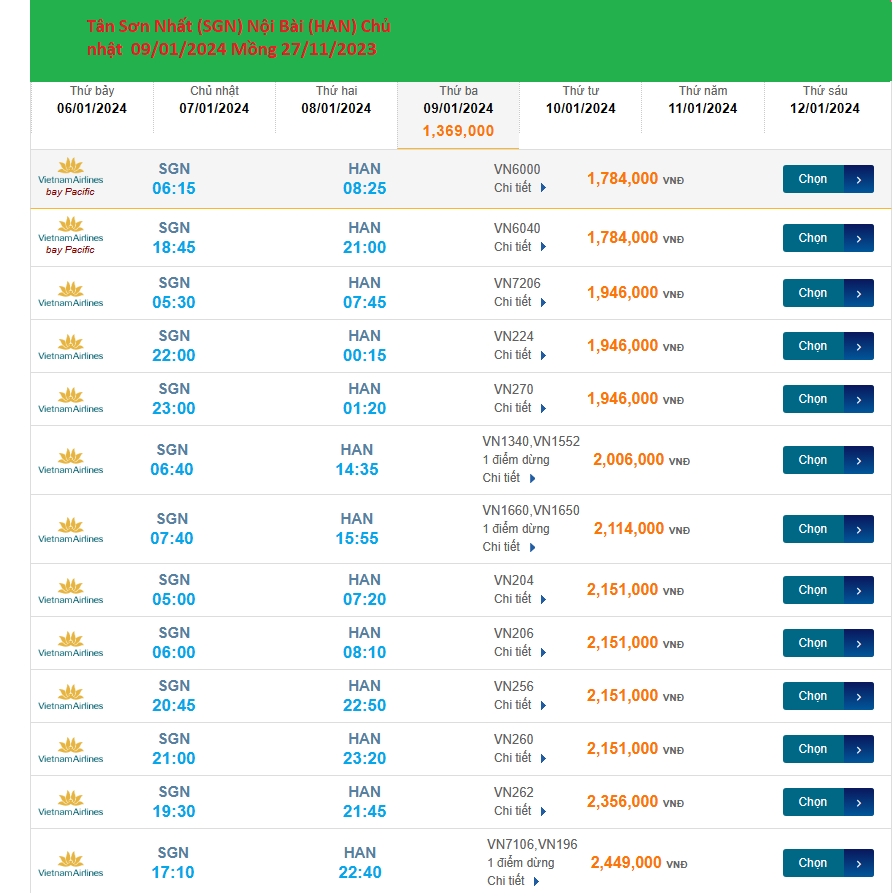Click the airline logo on the VN262 row

tap(70, 803)
